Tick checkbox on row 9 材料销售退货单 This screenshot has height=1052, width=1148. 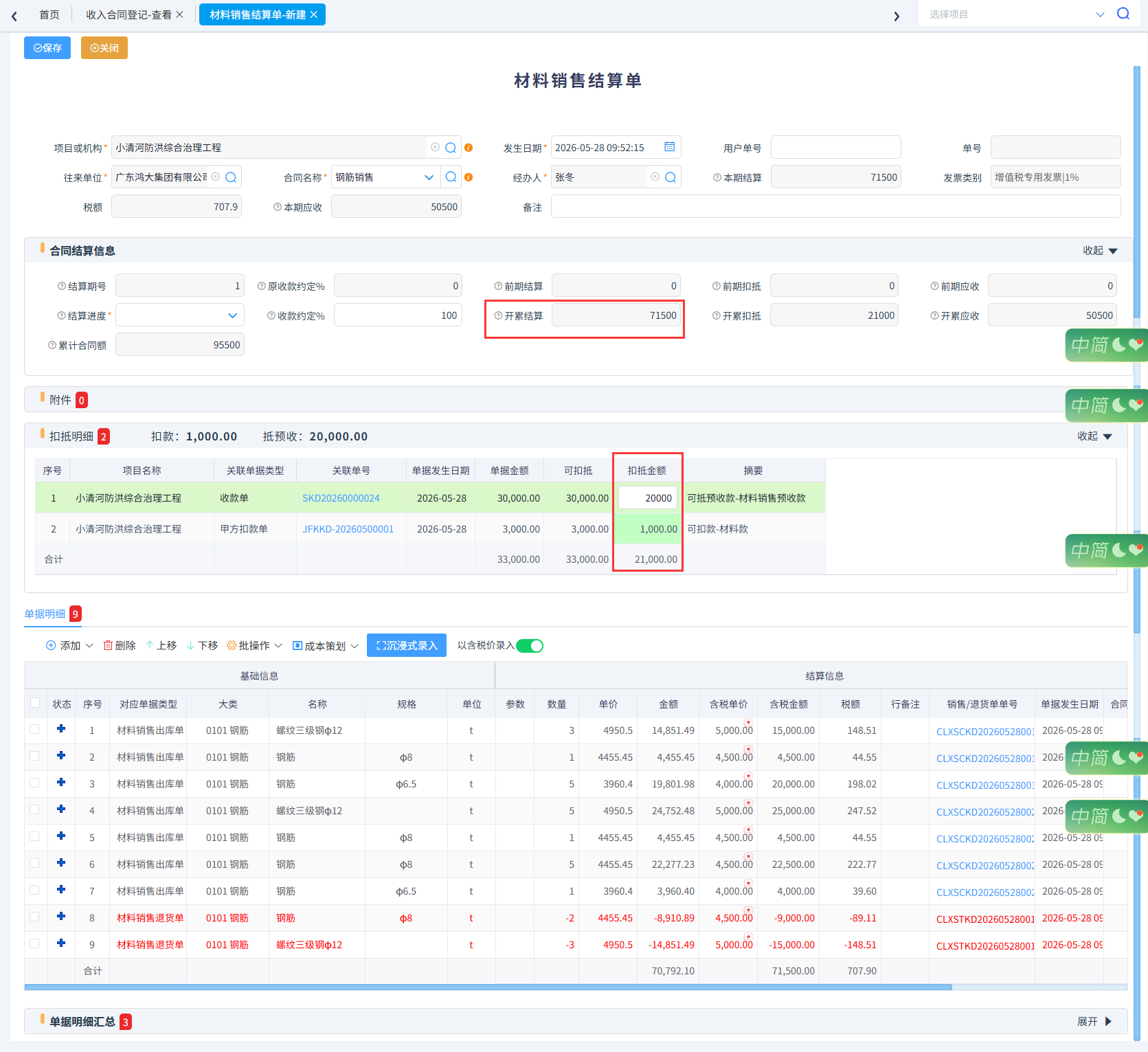pos(34,943)
